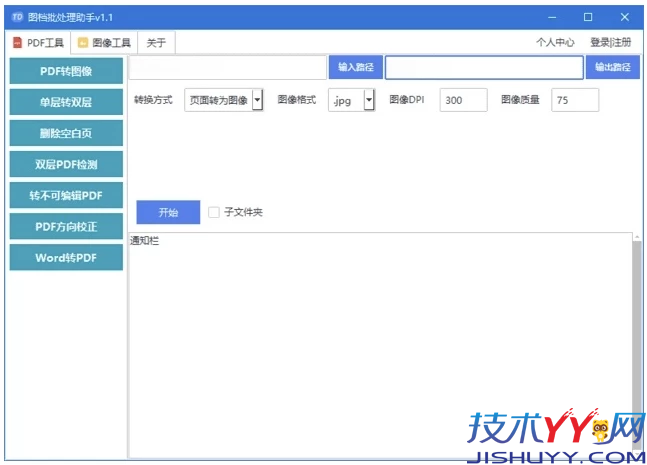
Task: Click the 图像质量 field showing 75
Action: click(575, 100)
